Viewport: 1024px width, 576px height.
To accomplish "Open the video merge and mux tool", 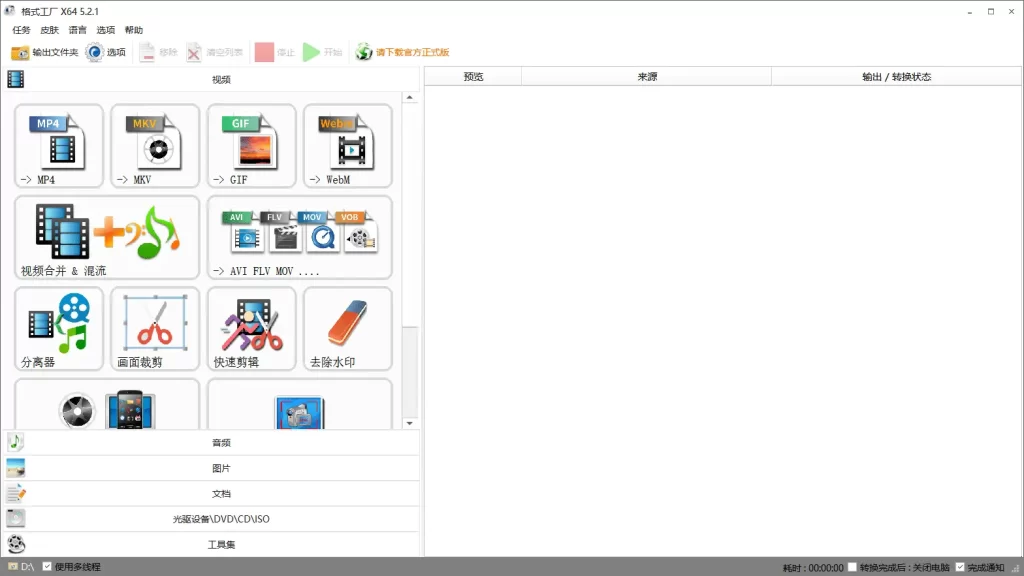I will click(x=106, y=237).
